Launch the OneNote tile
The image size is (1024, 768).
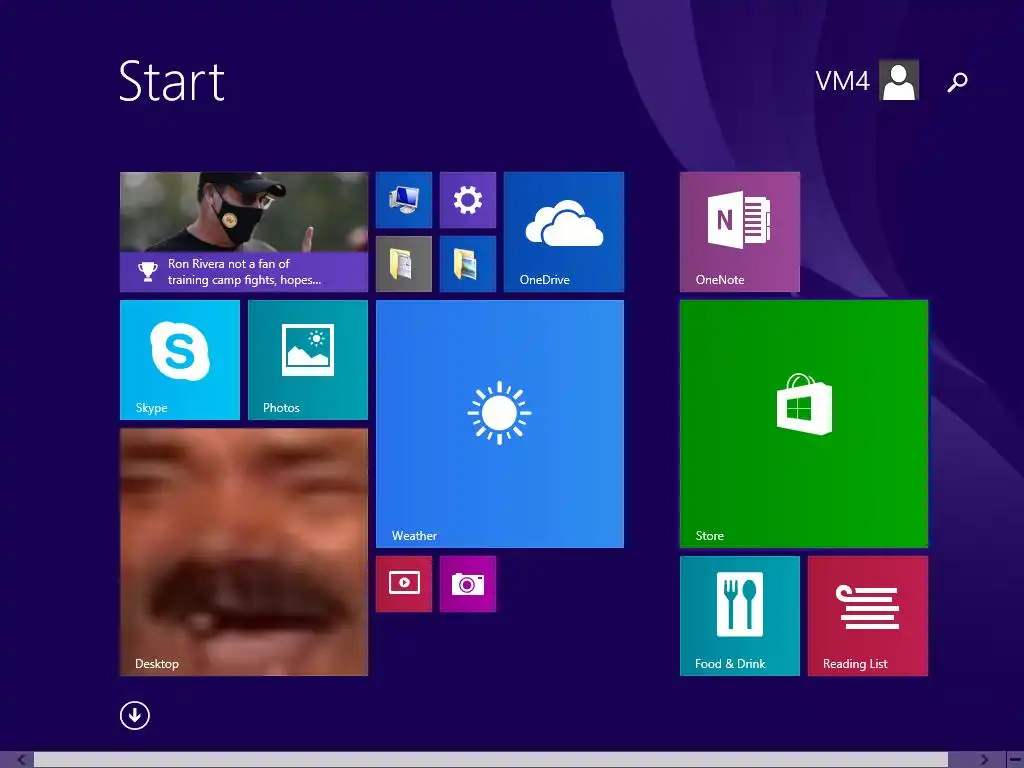[x=739, y=232]
